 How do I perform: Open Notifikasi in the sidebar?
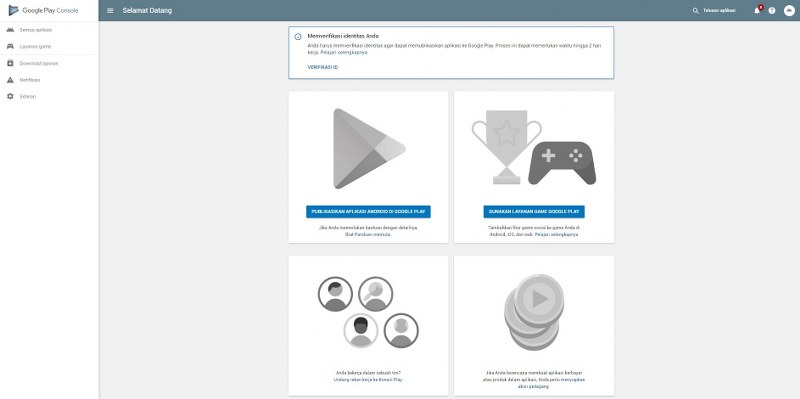coord(30,80)
